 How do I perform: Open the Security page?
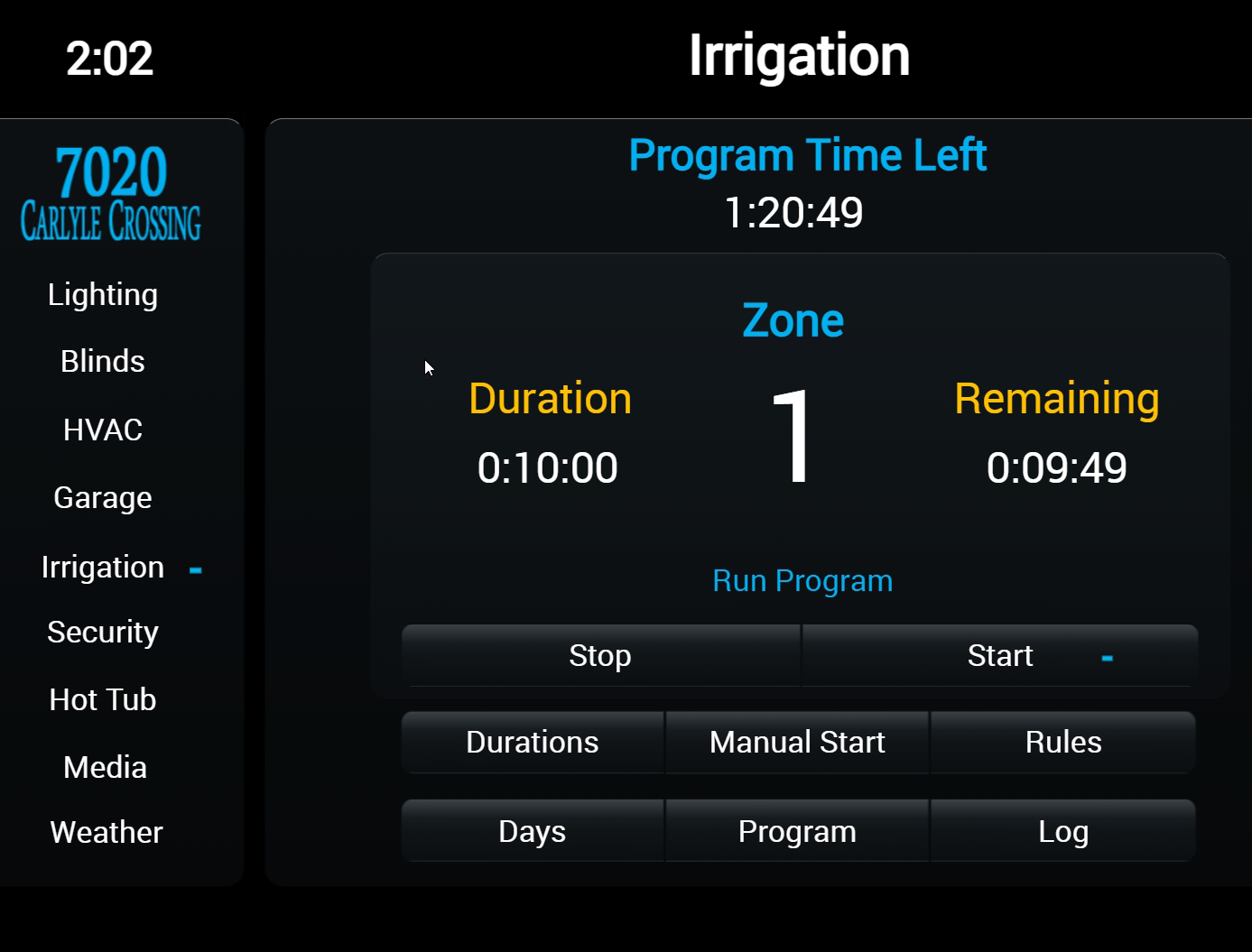(103, 632)
